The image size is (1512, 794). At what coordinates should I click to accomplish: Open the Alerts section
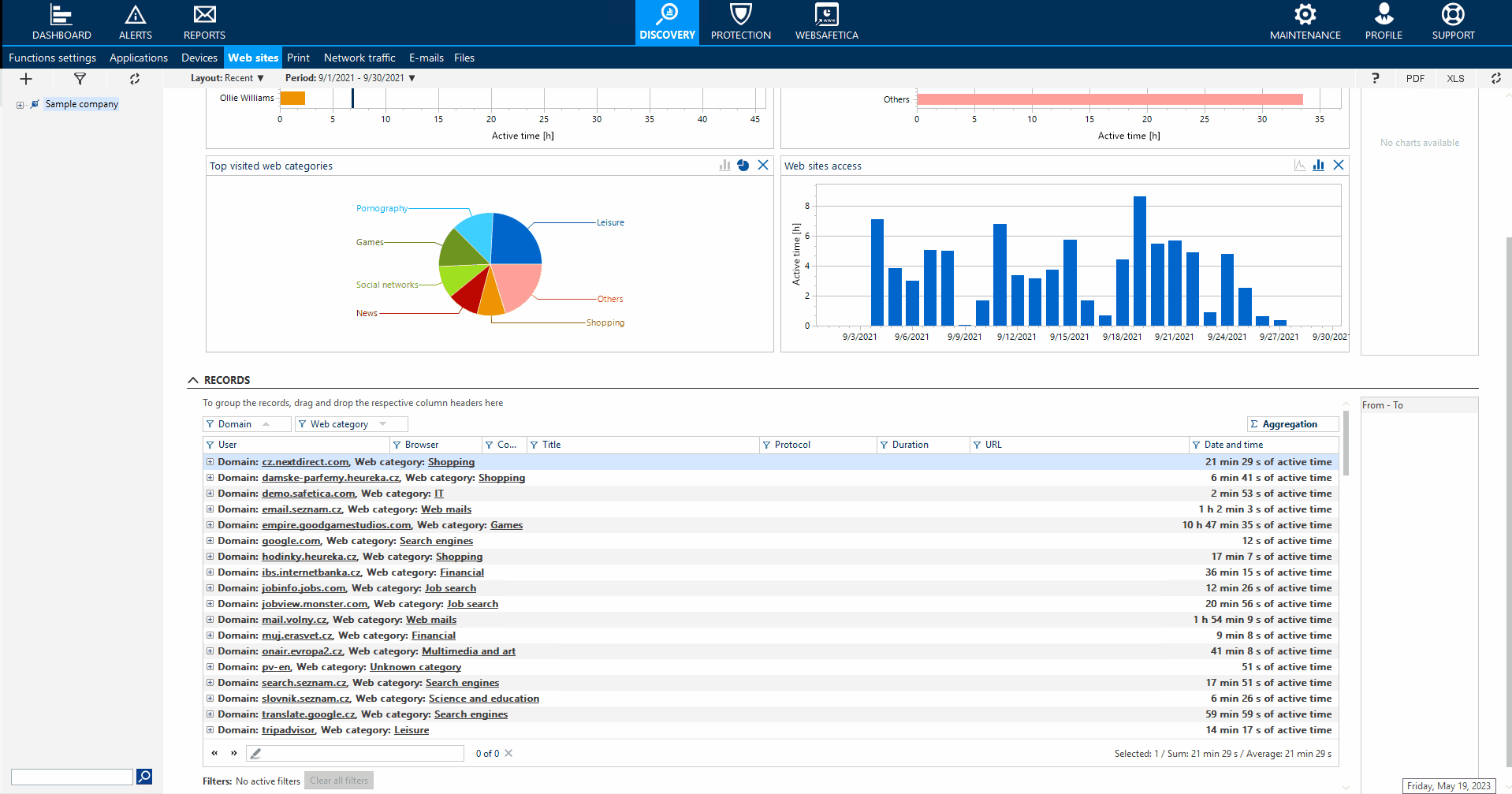tap(135, 22)
